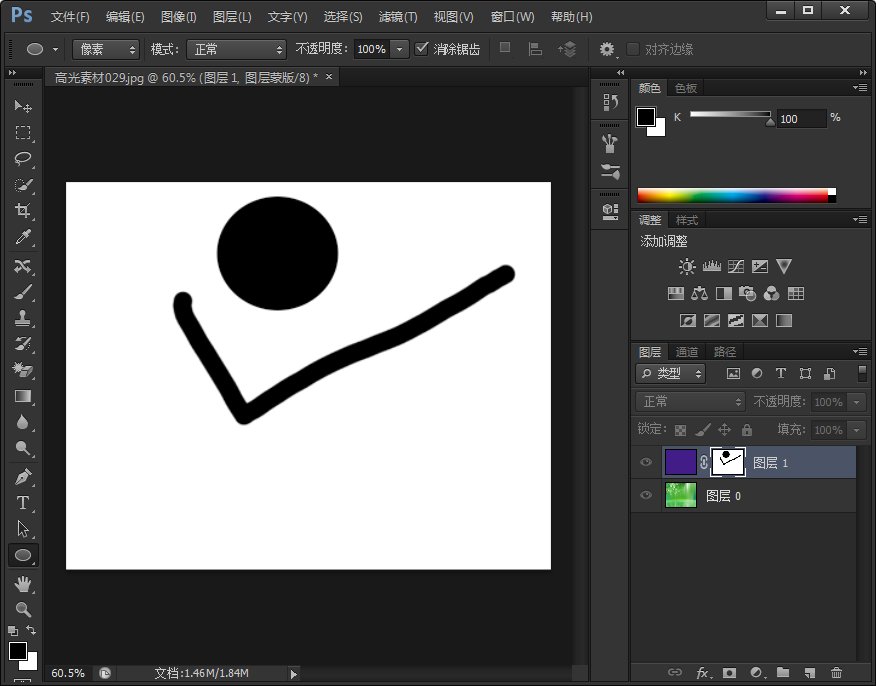Open the layer filter 类型 dropdown
This screenshot has width=876, height=686.
point(671,373)
